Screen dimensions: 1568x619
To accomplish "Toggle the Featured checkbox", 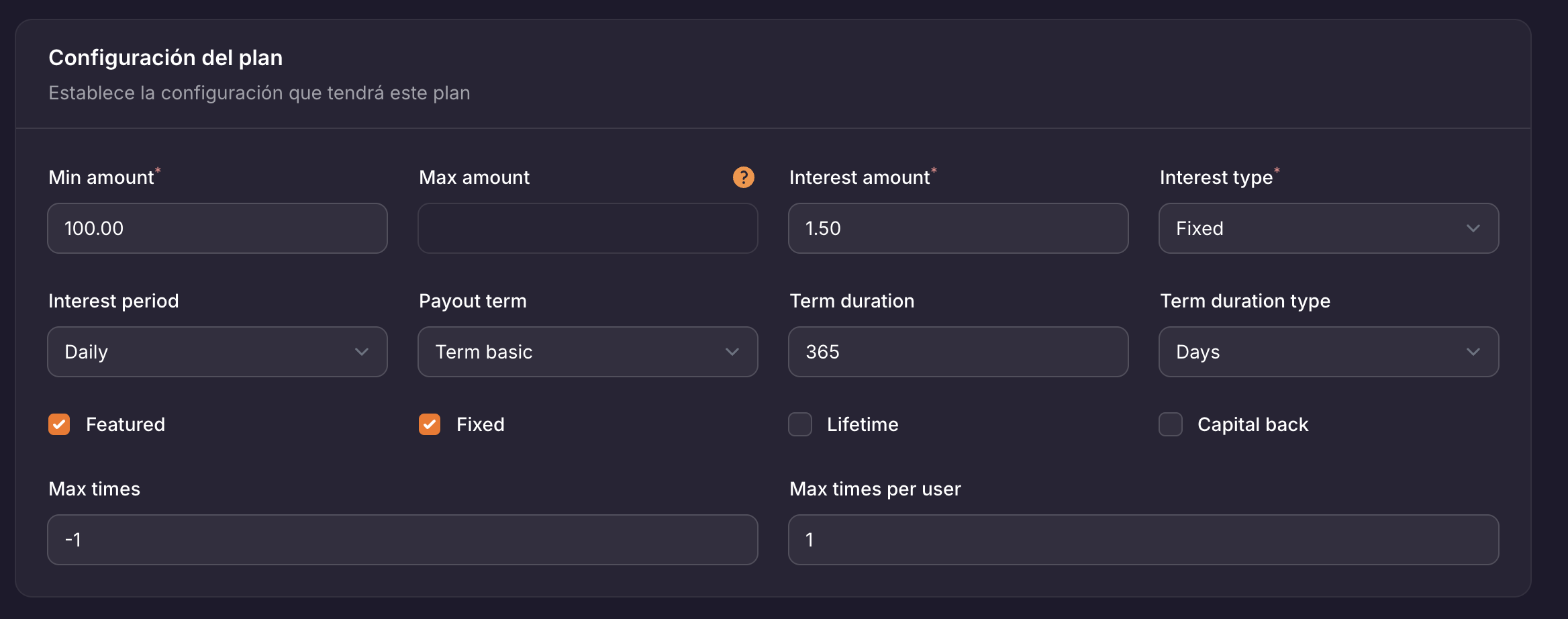I will click(x=59, y=424).
